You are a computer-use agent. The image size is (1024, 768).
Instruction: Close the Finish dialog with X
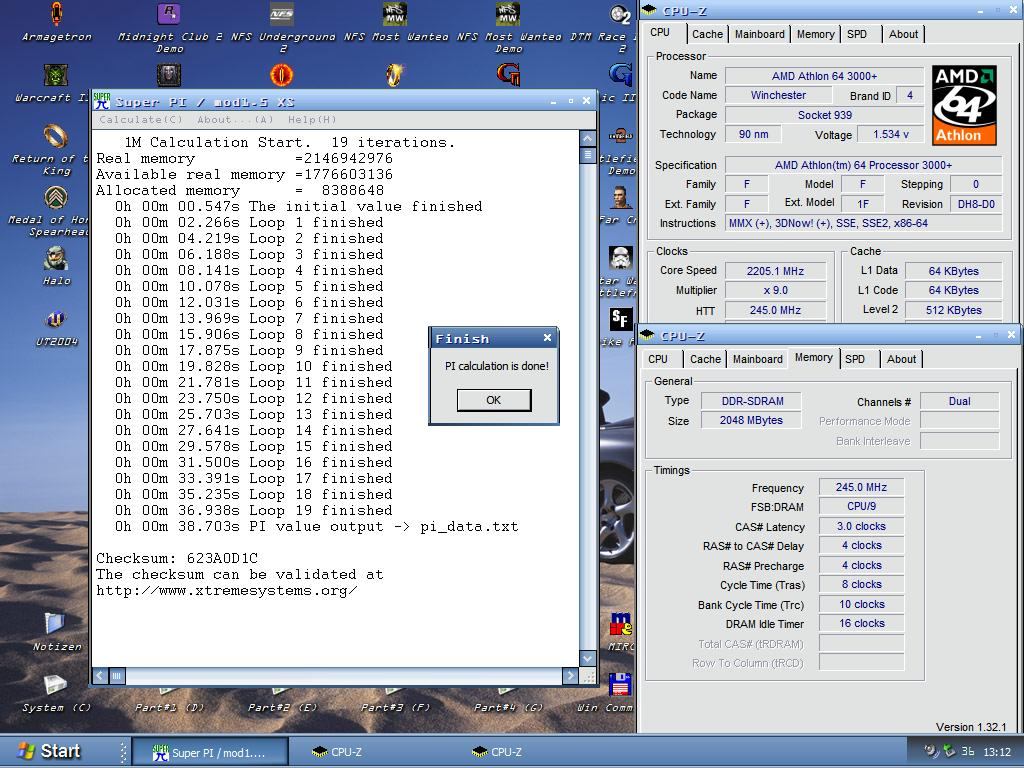(547, 338)
